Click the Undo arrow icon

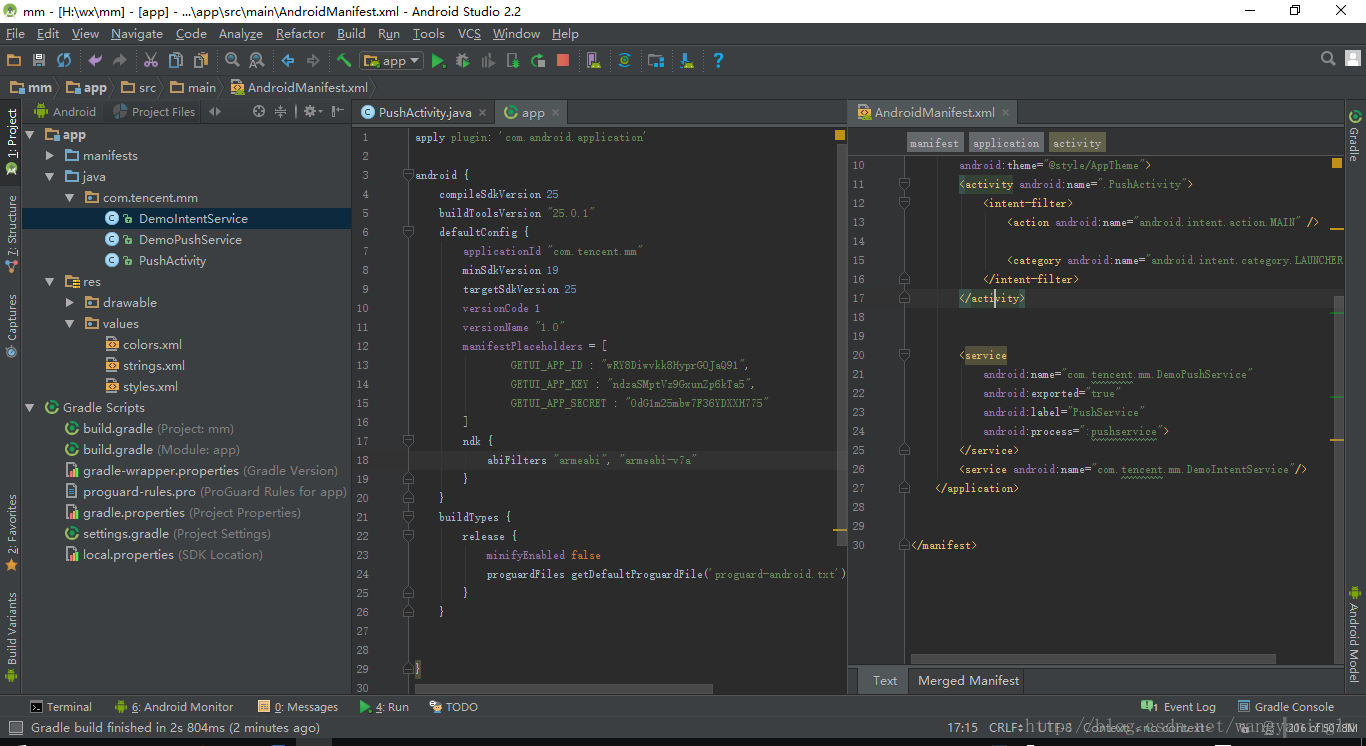tap(95, 60)
